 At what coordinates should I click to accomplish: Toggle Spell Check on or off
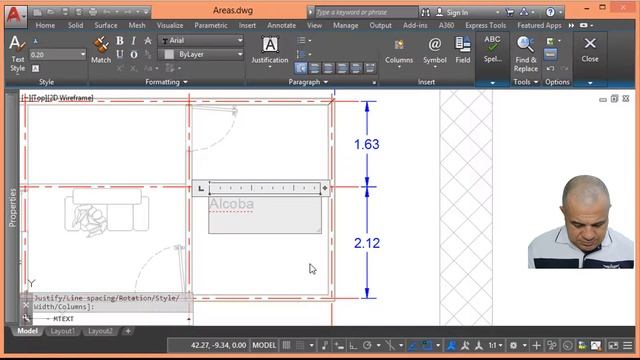pos(492,49)
